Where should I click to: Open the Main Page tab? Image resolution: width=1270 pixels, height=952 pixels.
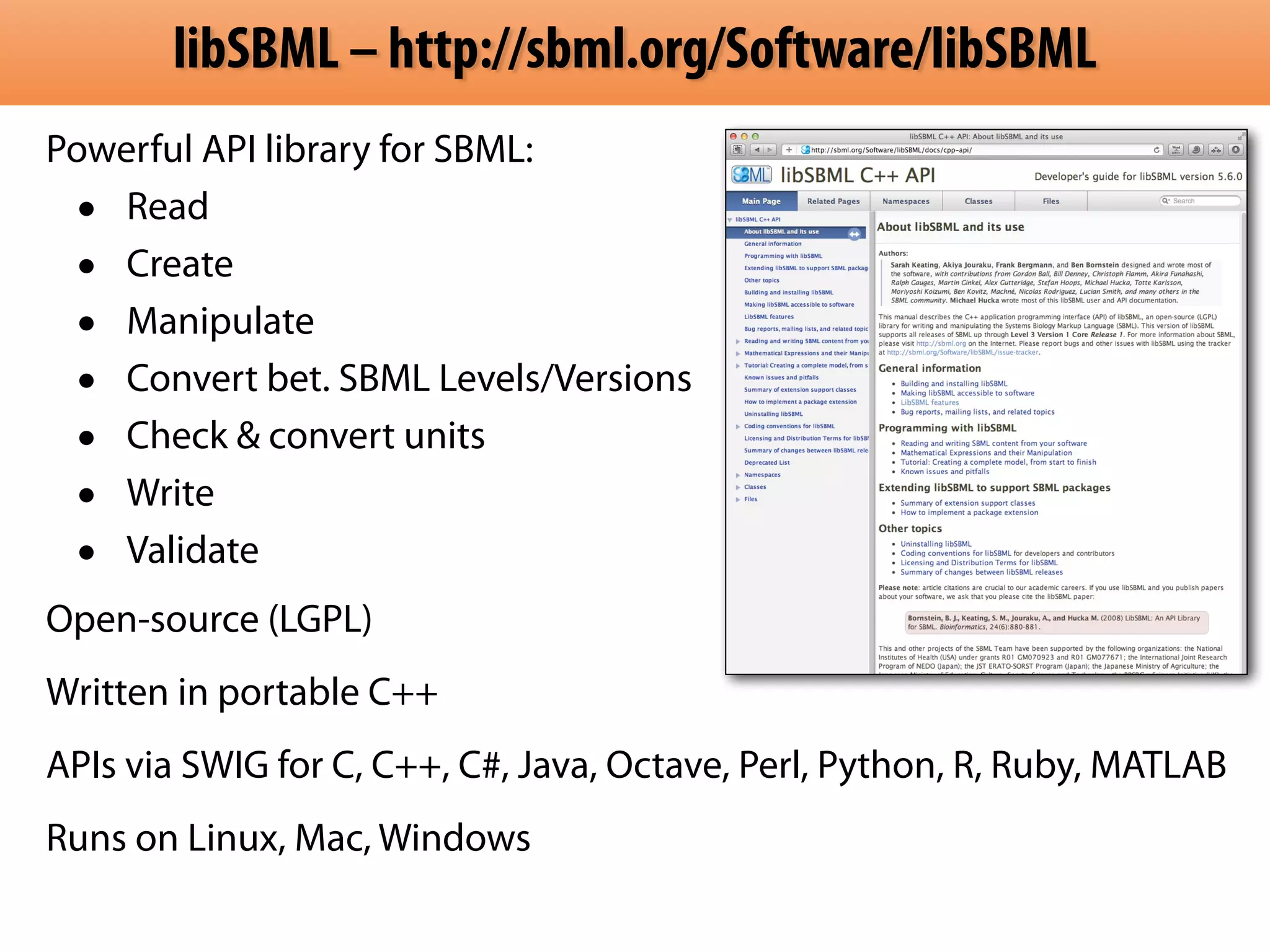[x=762, y=201]
